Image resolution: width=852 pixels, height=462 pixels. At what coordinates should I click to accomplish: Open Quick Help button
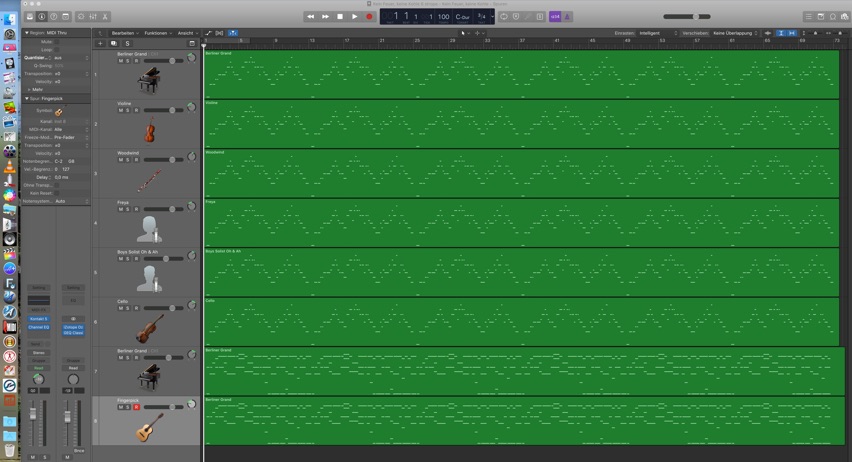tap(54, 17)
